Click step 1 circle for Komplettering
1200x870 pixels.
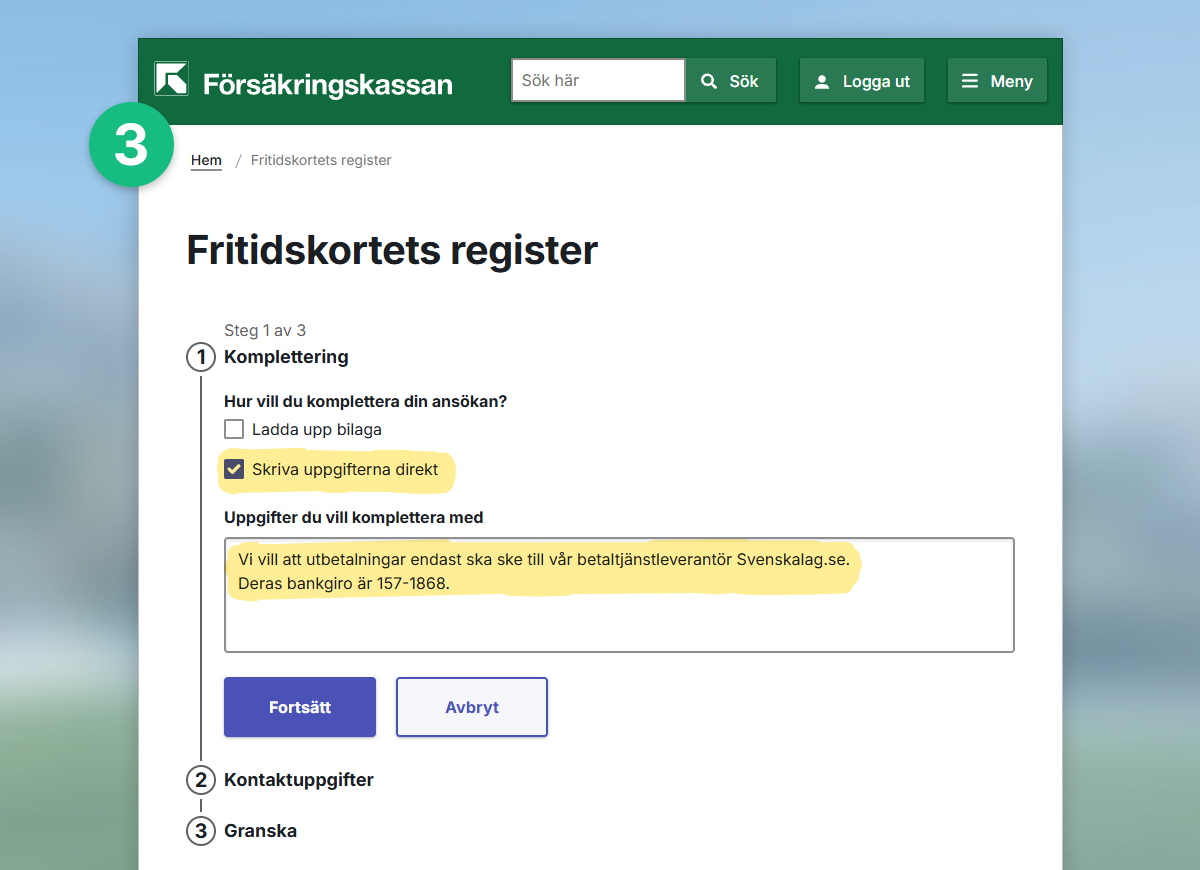coord(201,357)
